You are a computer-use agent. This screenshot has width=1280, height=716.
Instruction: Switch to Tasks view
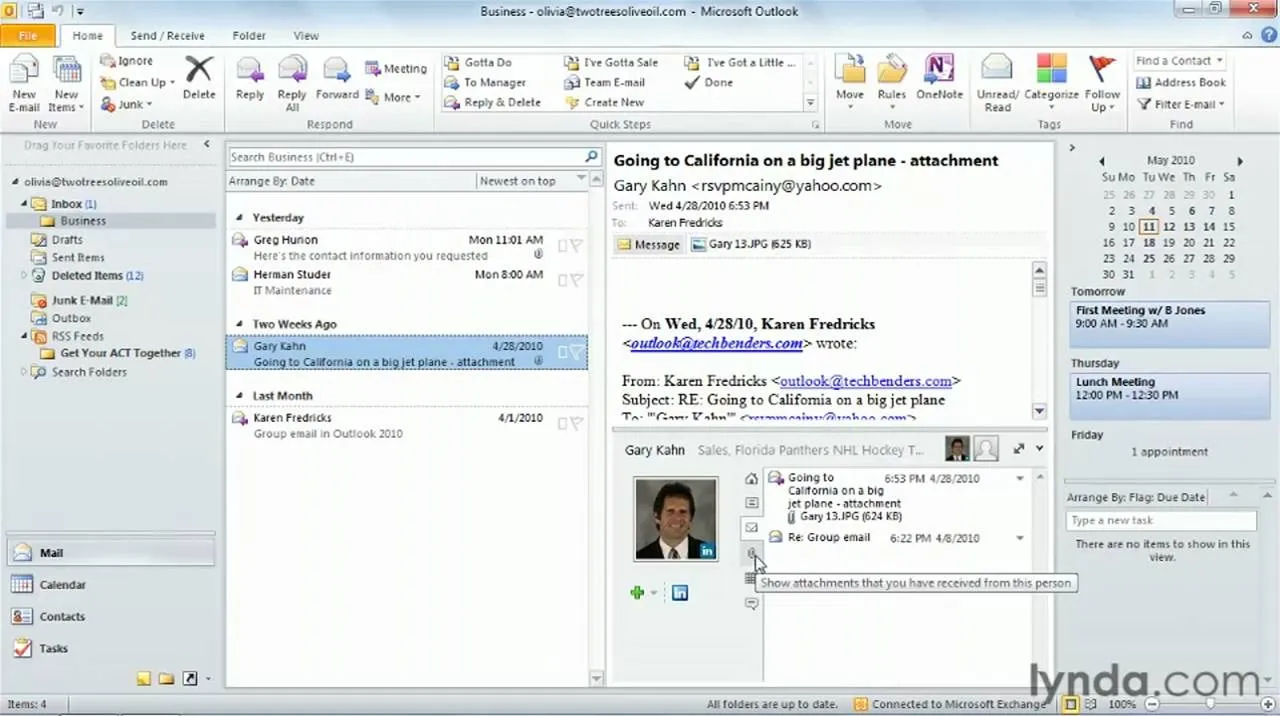pyautogui.click(x=110, y=648)
